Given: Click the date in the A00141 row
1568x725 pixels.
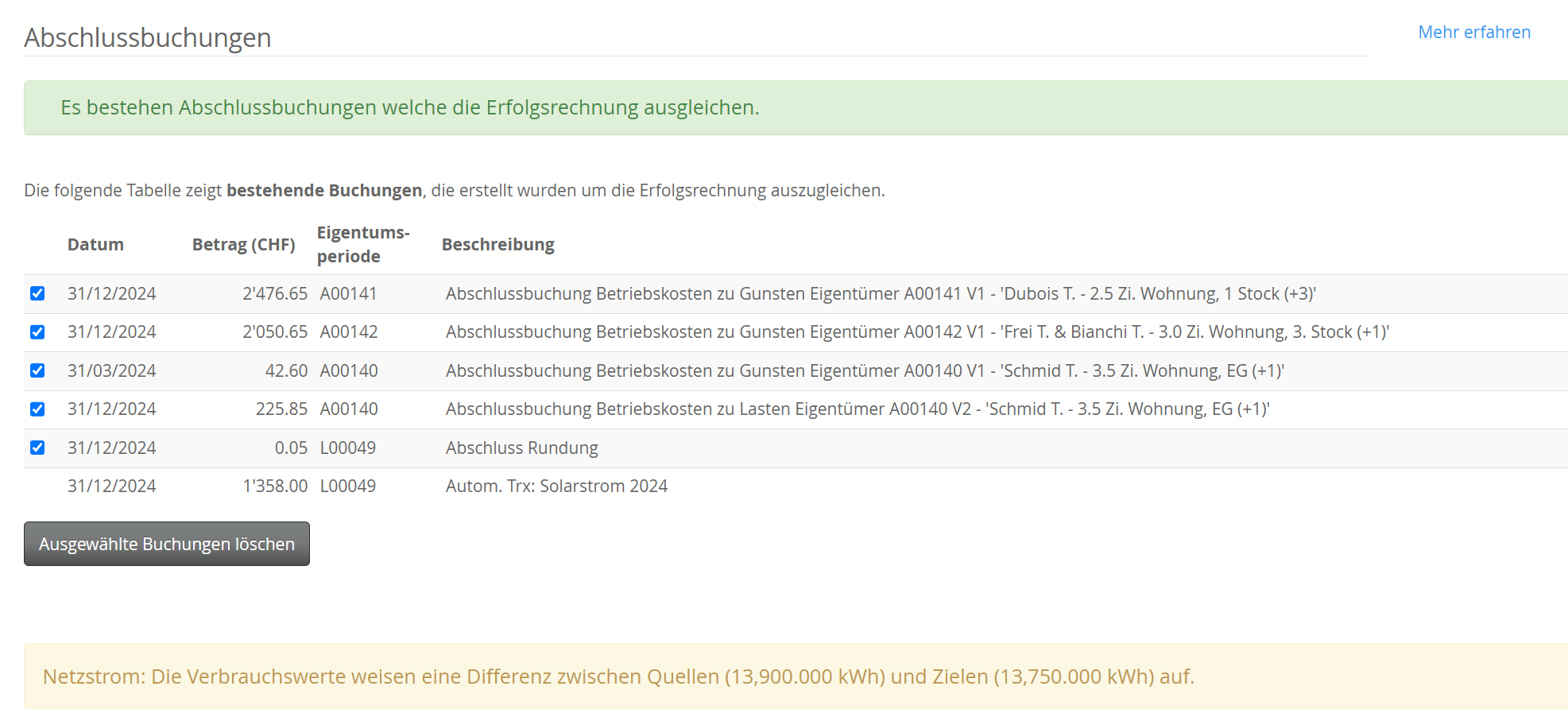Looking at the screenshot, I should (112, 294).
